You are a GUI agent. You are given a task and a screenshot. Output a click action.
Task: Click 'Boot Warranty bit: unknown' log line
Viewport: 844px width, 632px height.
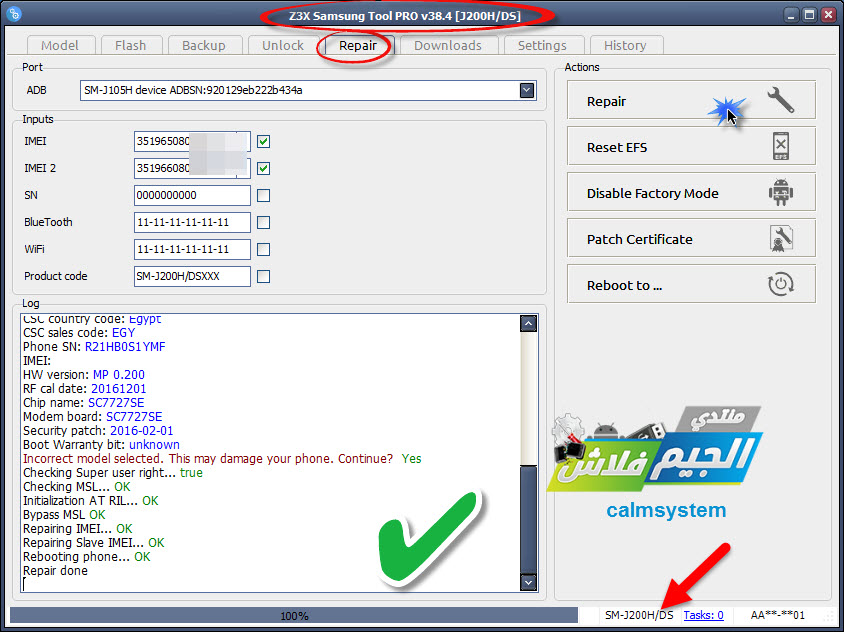click(x=101, y=445)
